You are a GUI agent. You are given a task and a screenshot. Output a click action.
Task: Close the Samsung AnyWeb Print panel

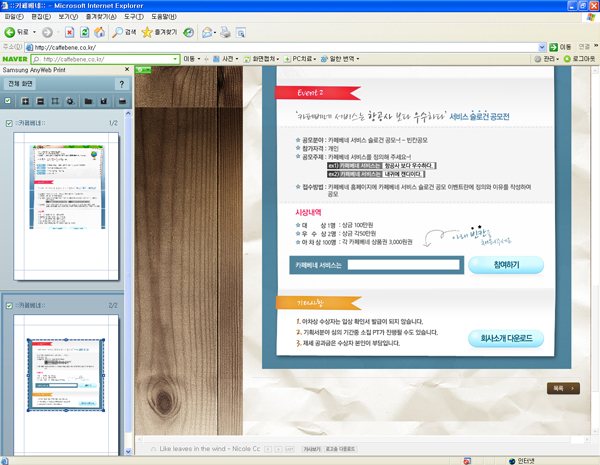tap(127, 69)
